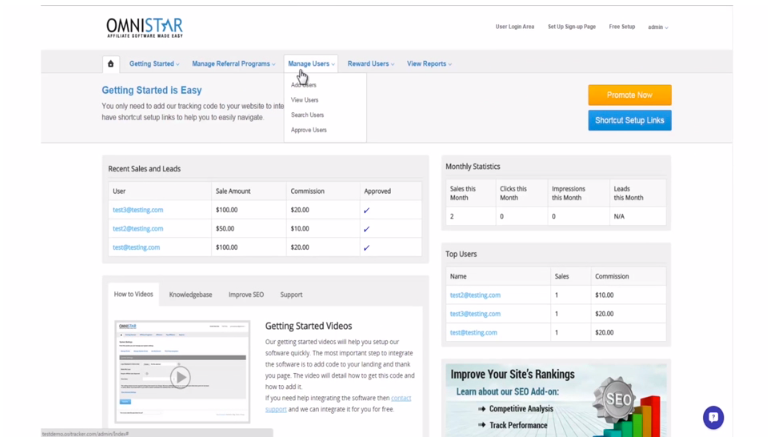Click the Approved column header
Screen dimensions: 768x448
[377, 191]
